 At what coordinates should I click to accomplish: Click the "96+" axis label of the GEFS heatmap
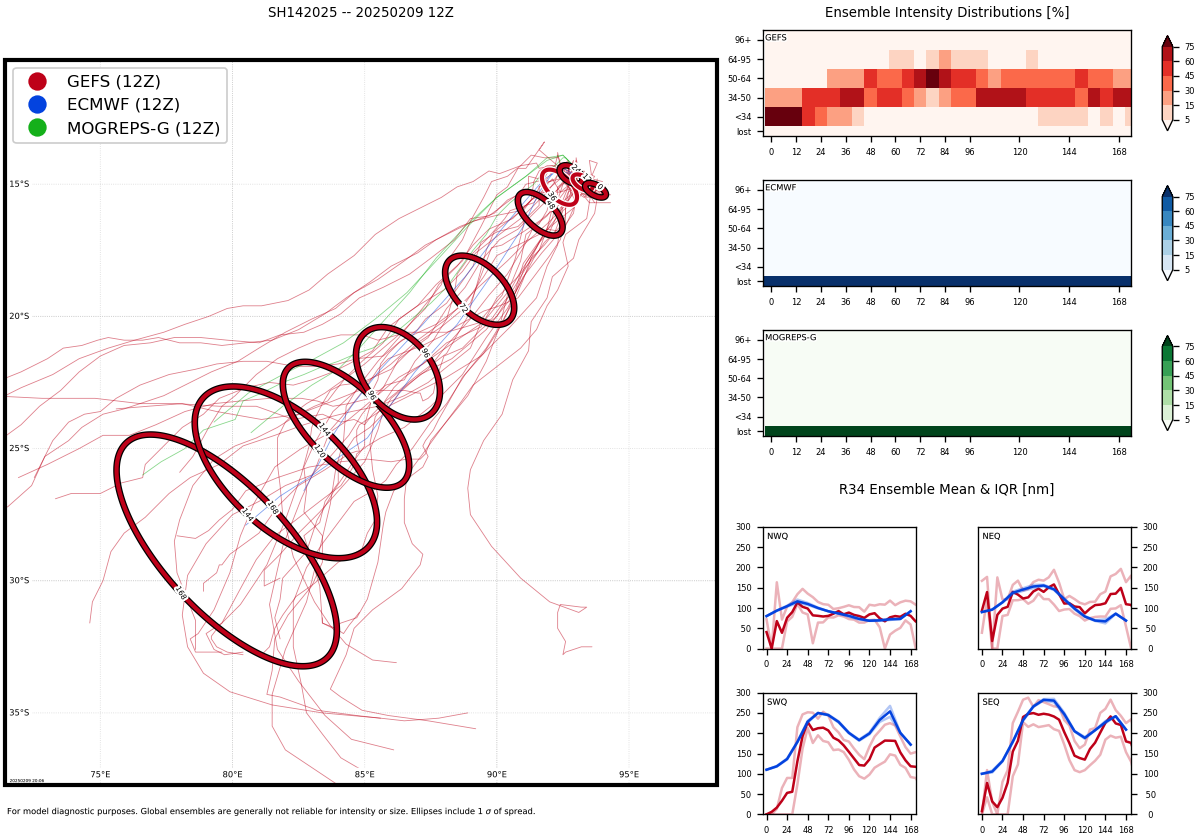(x=744, y=40)
